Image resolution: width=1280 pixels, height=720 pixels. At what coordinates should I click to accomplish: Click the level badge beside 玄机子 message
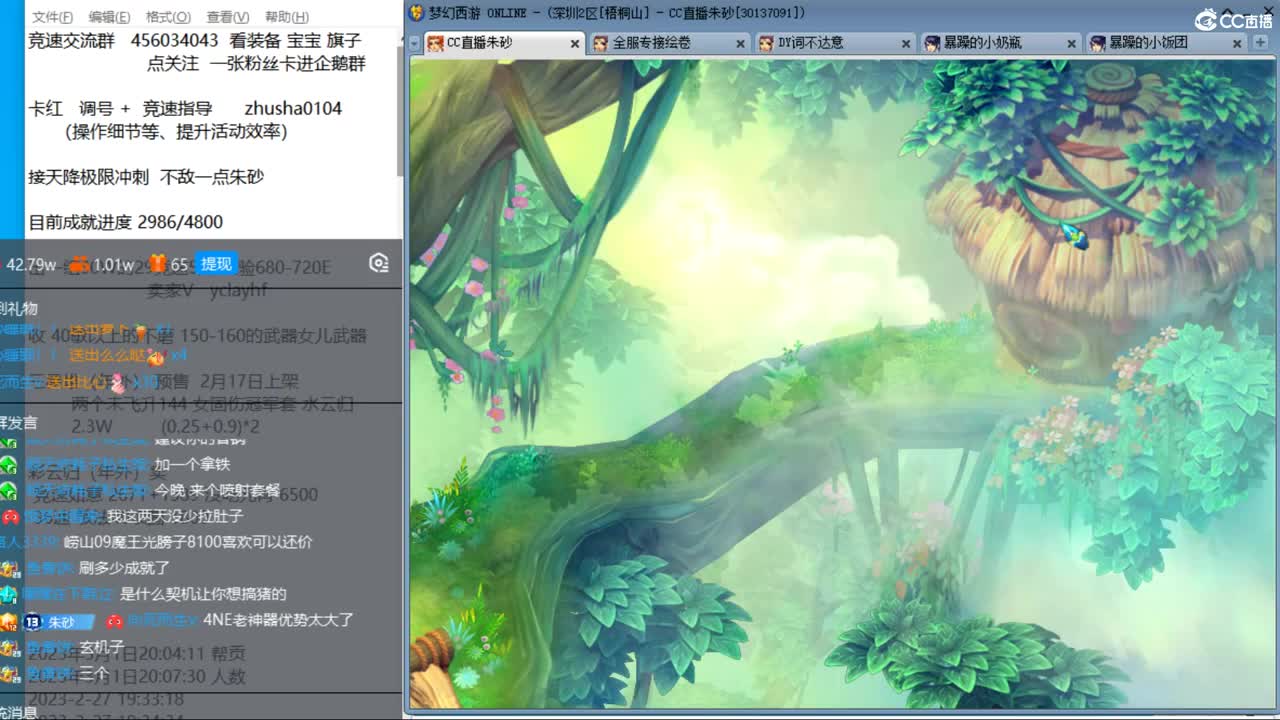(9, 647)
